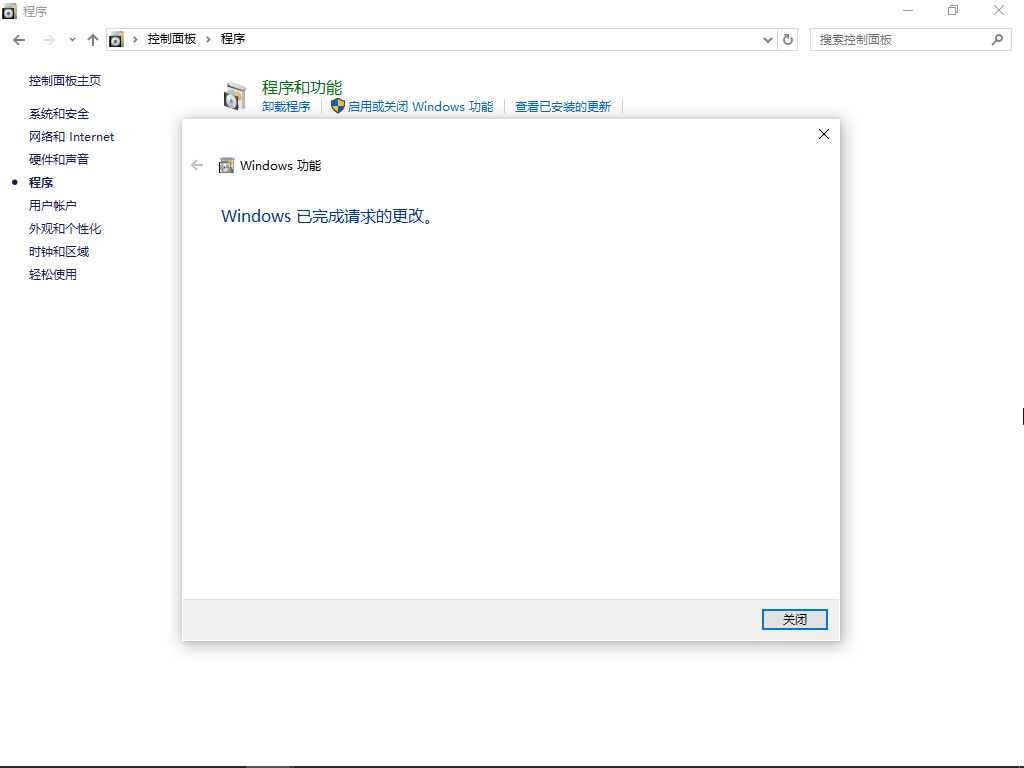
Task: Open recent locations via back-button dropdown arrow
Action: [x=70, y=38]
